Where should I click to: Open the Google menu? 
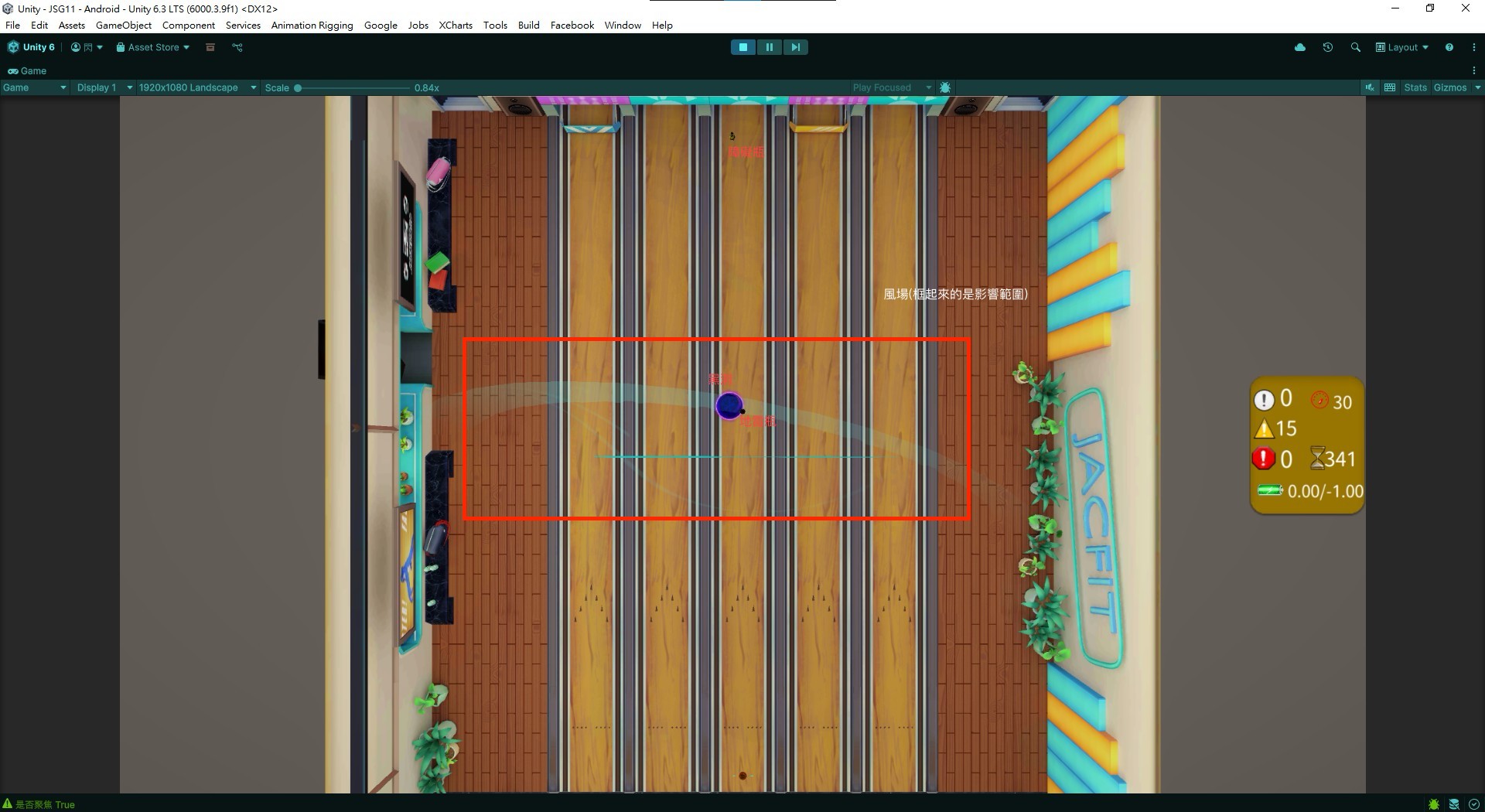pyautogui.click(x=381, y=25)
